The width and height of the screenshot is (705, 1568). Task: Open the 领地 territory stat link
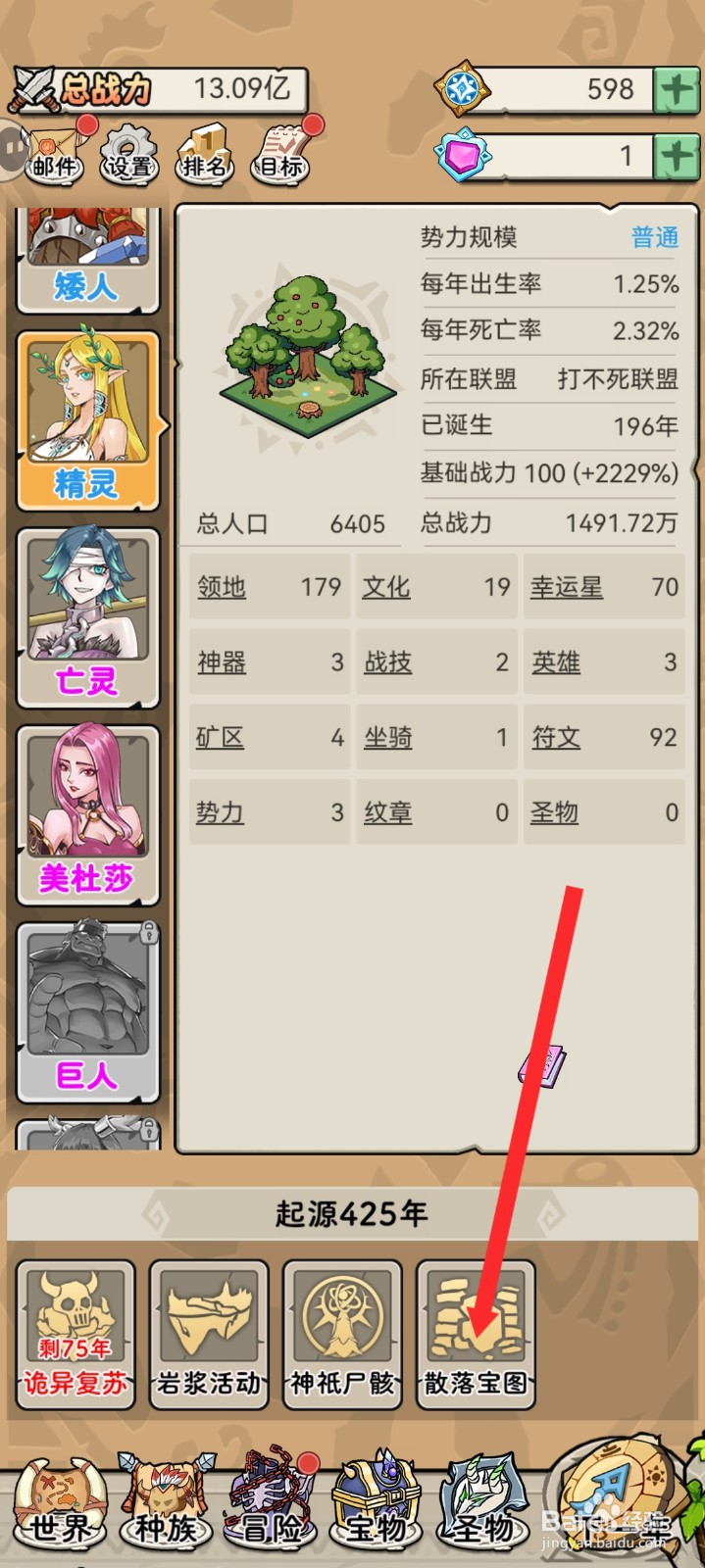pyautogui.click(x=222, y=587)
